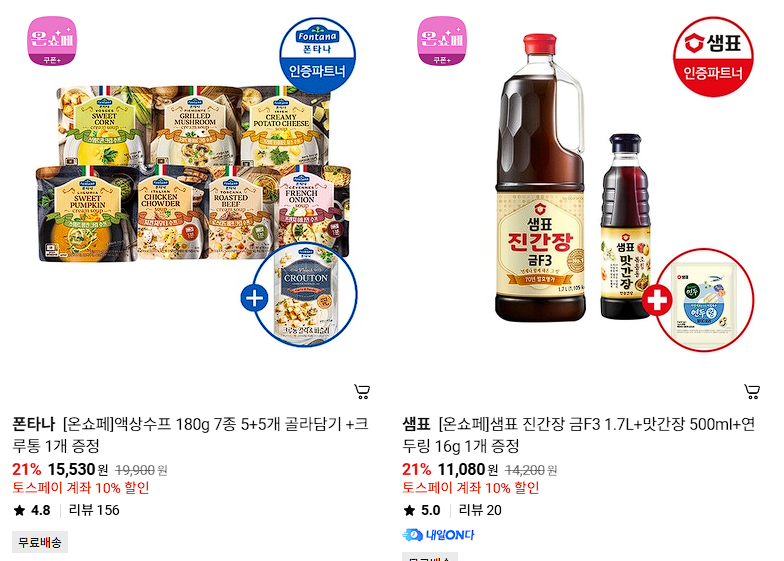This screenshot has height=561, width=784.
Task: Click 폰타나 brand name link
Action: pyautogui.click(x=34, y=424)
